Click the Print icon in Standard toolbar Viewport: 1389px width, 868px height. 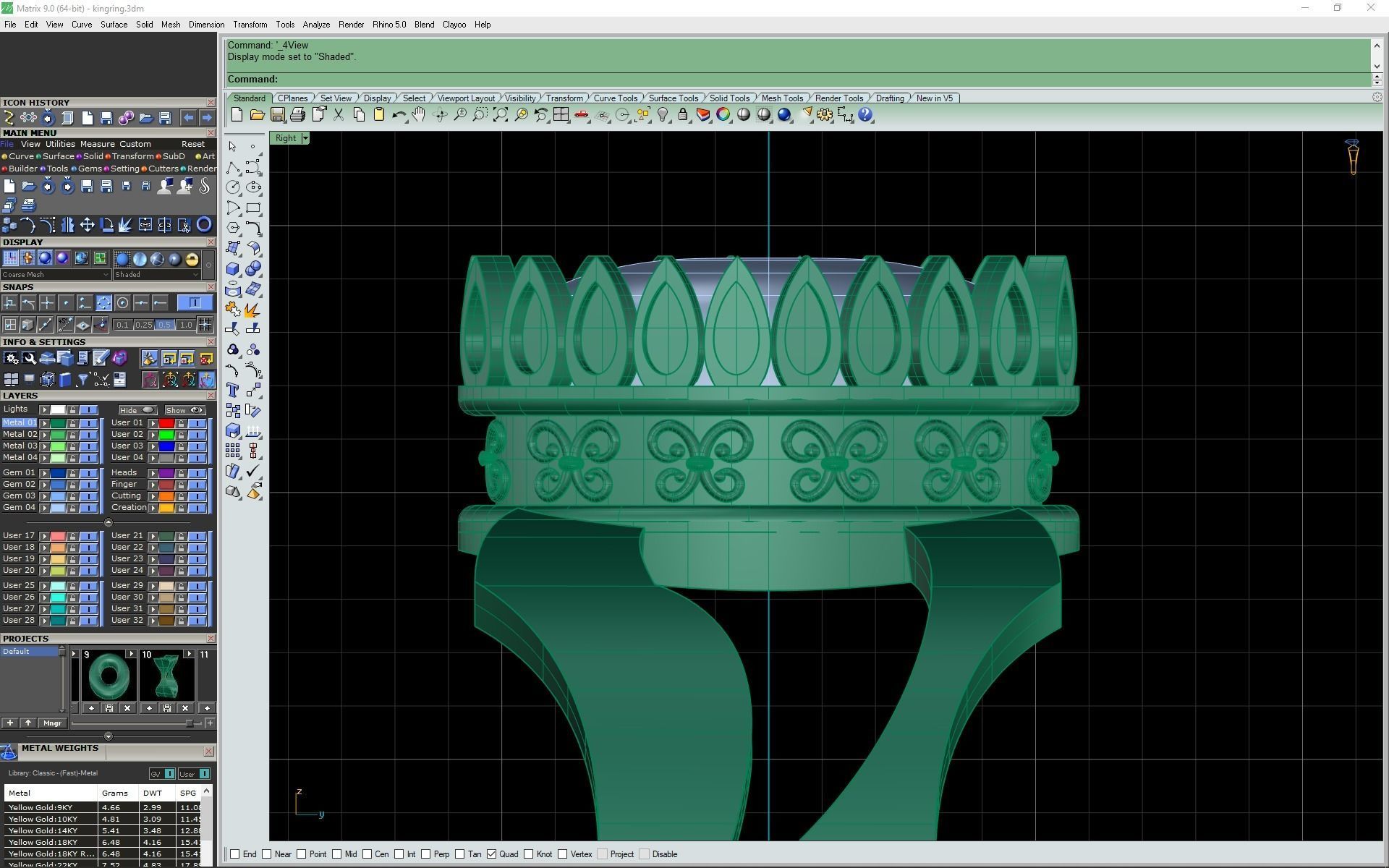(297, 115)
